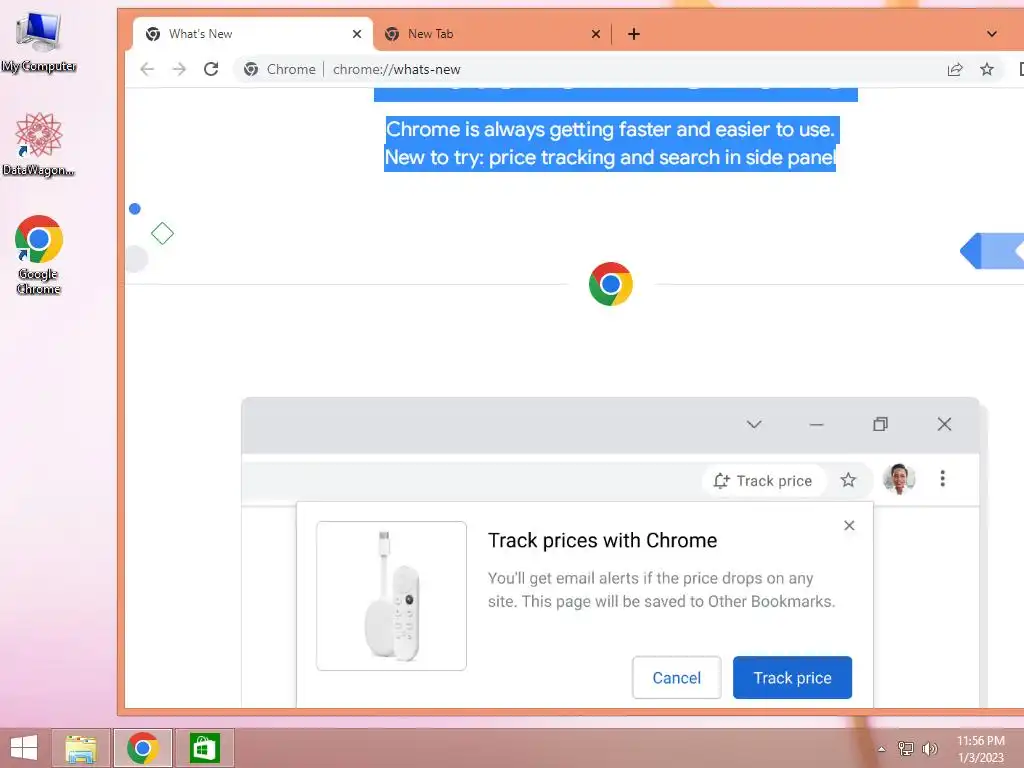Open the clock showing 11:56 PM
Viewport: 1024px width, 768px height.
pyautogui.click(x=980, y=749)
